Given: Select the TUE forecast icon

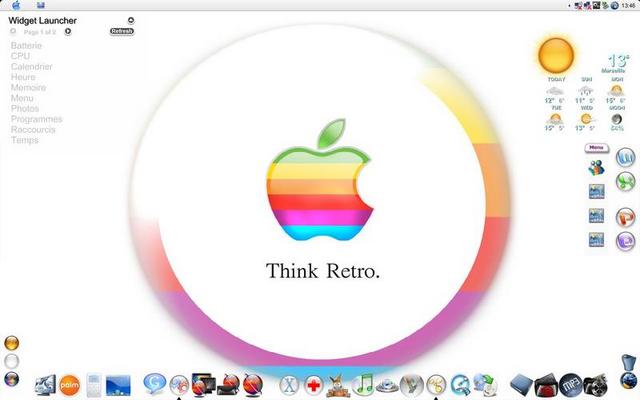Looking at the screenshot, I should click(x=555, y=119).
